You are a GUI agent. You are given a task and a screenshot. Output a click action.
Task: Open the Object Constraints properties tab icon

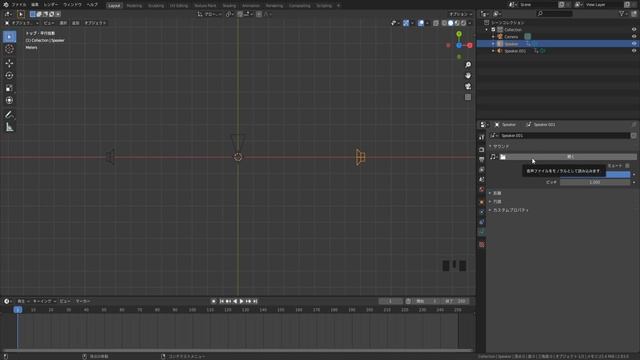[x=482, y=222]
